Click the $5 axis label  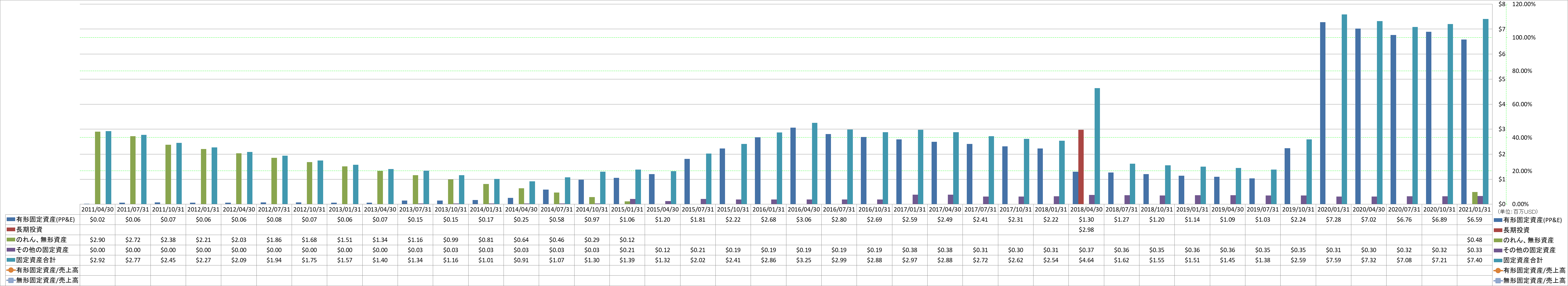1502,79
